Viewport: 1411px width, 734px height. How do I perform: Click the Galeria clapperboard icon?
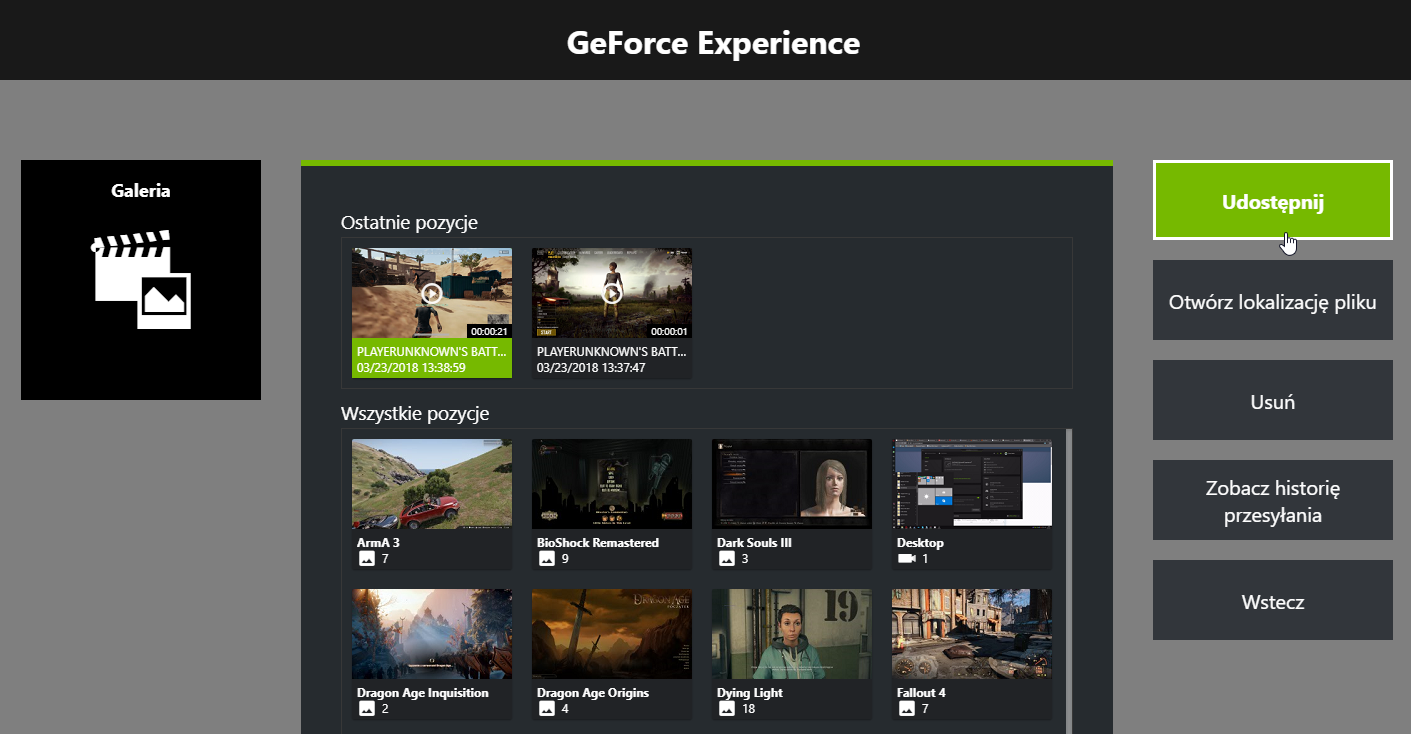pyautogui.click(x=141, y=280)
